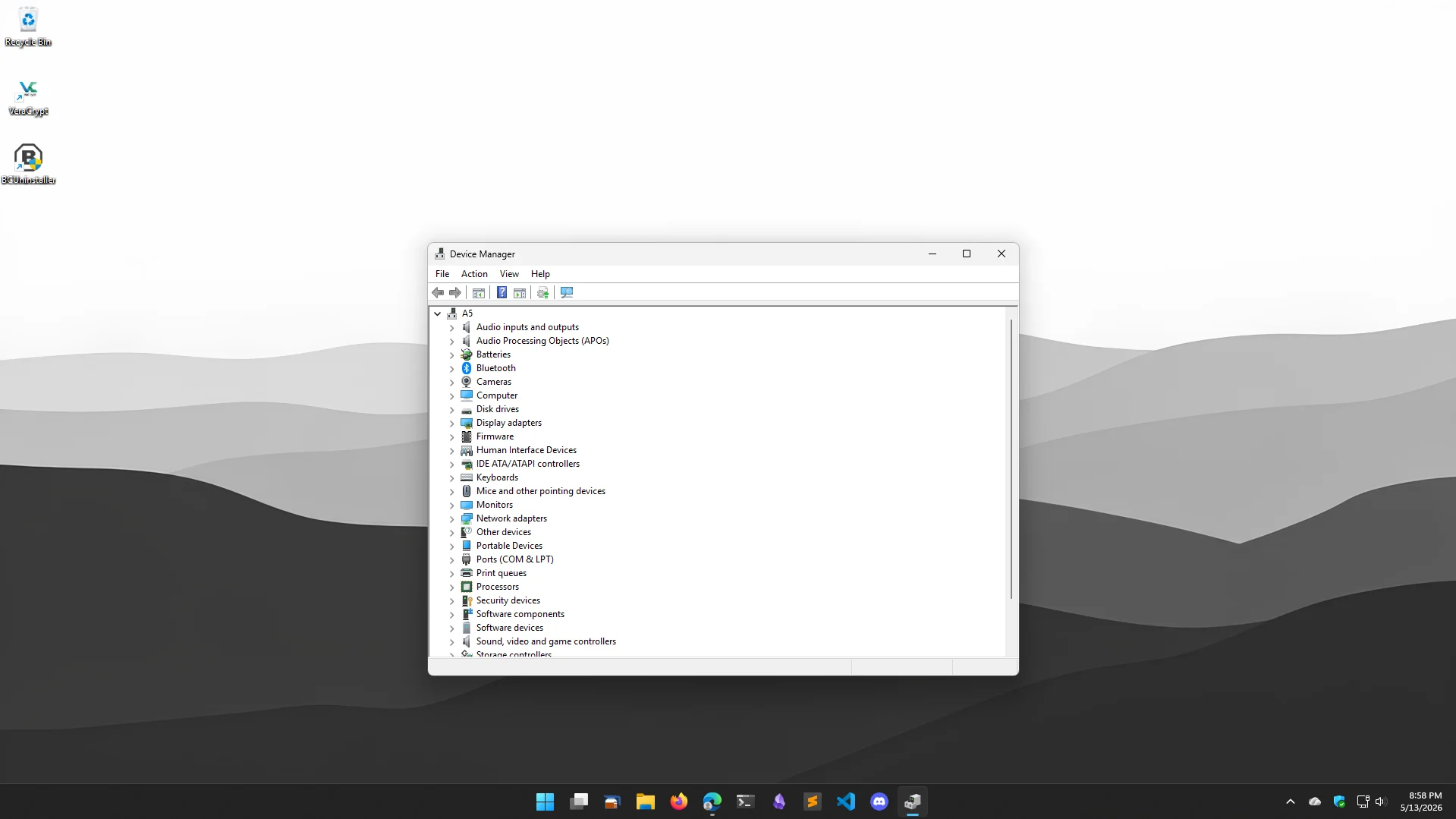The height and width of the screenshot is (819, 1456).
Task: Select the Software devices label
Action: pyautogui.click(x=510, y=628)
